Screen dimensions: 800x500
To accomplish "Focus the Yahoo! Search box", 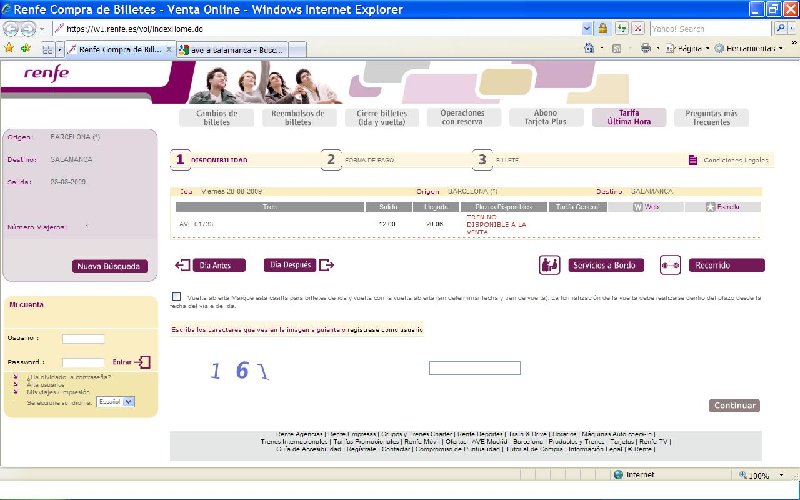I will [x=710, y=29].
